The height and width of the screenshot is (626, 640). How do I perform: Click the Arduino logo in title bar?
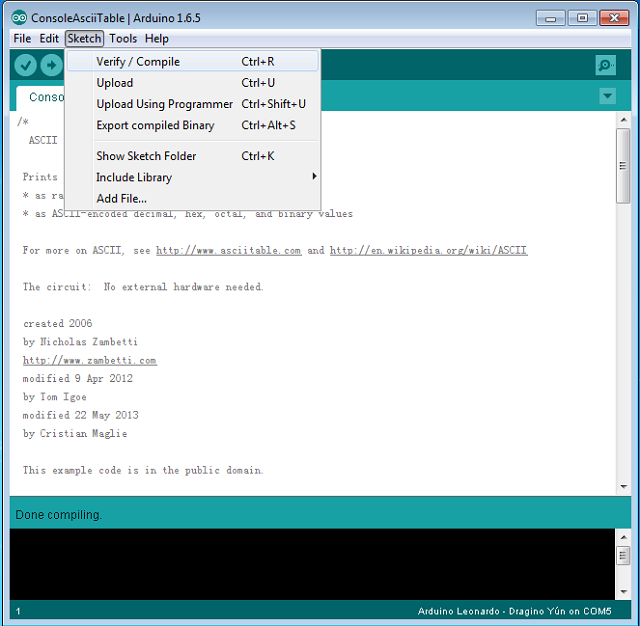coord(19,18)
